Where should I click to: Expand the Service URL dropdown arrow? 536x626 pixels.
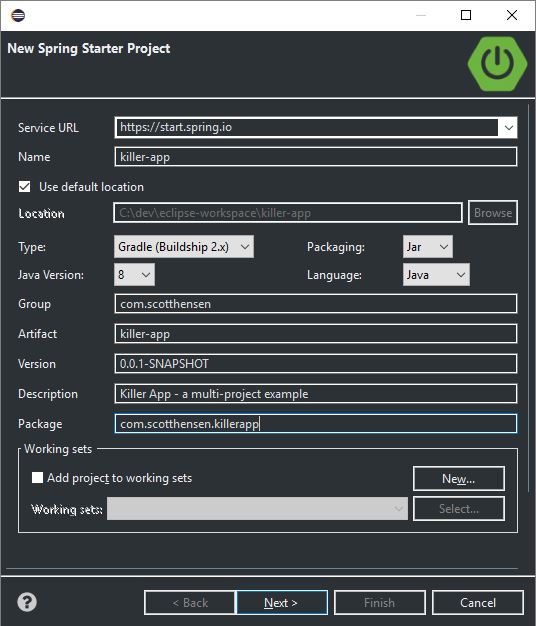pyautogui.click(x=508, y=128)
